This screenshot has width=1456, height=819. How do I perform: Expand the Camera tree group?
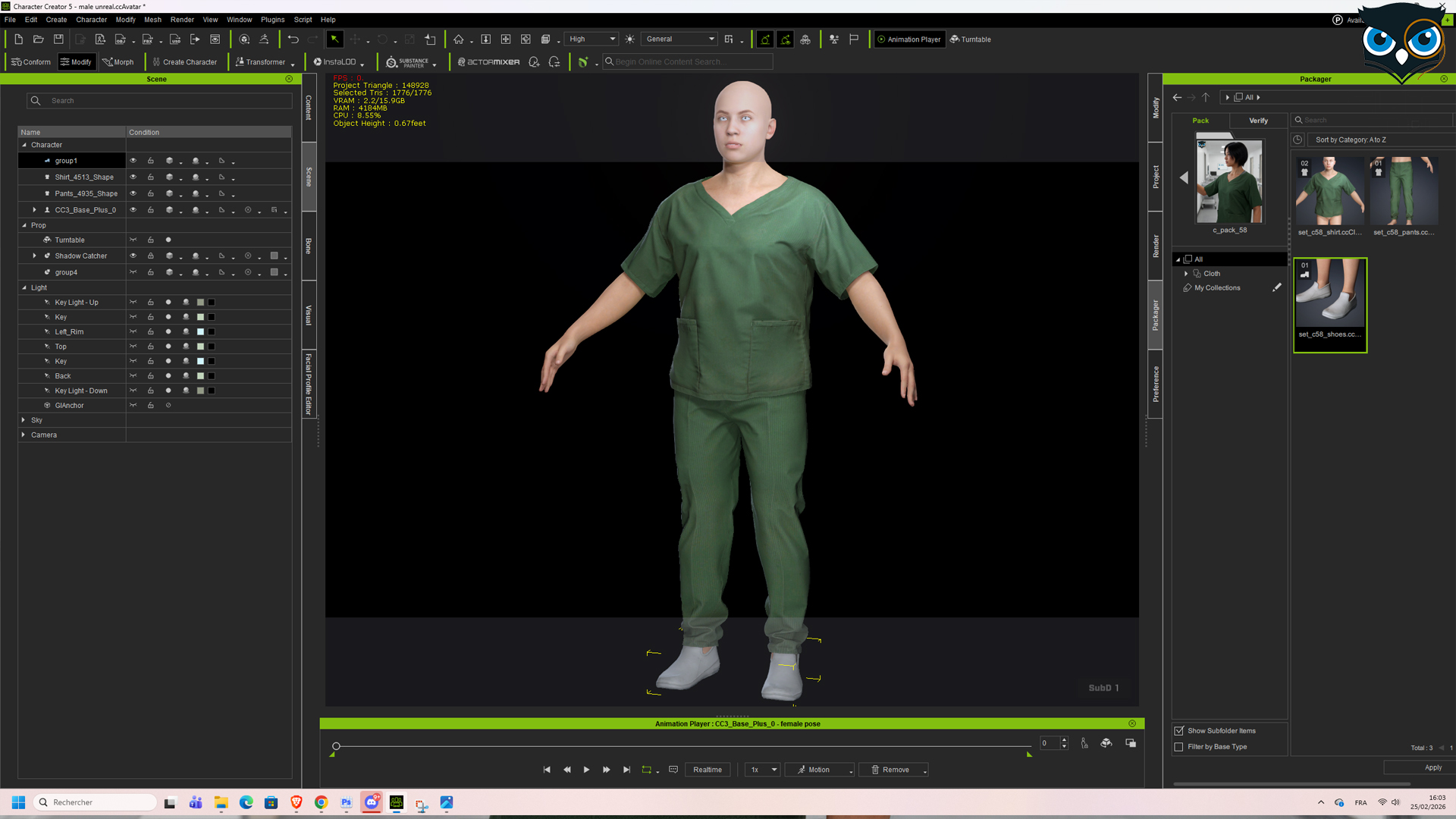[24, 435]
